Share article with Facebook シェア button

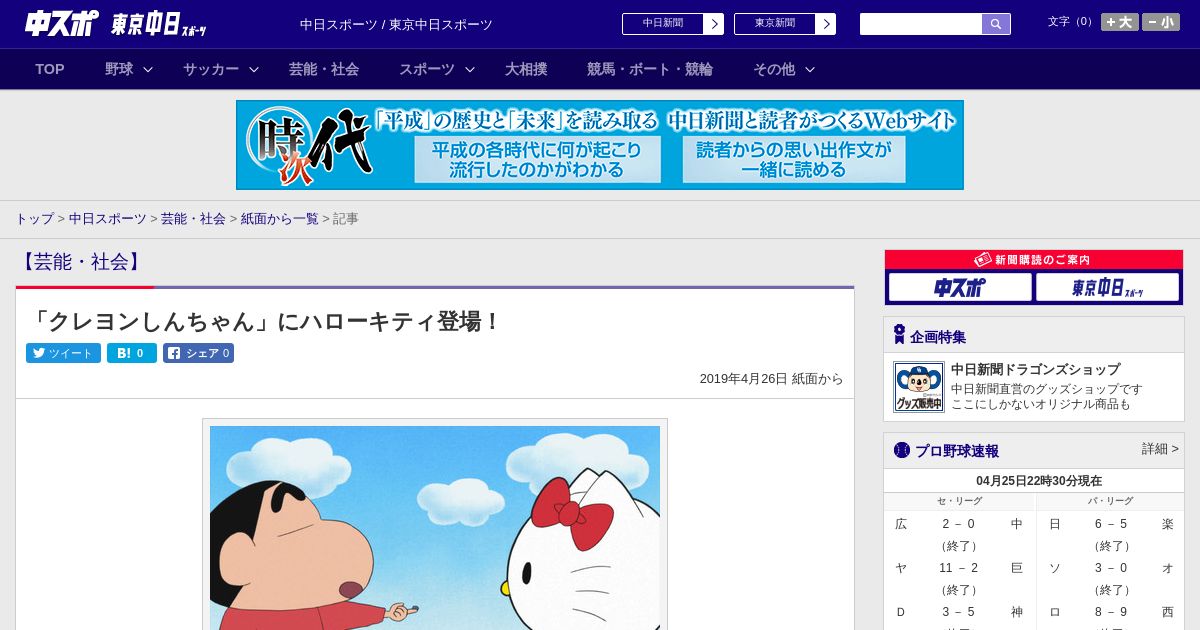(x=198, y=353)
